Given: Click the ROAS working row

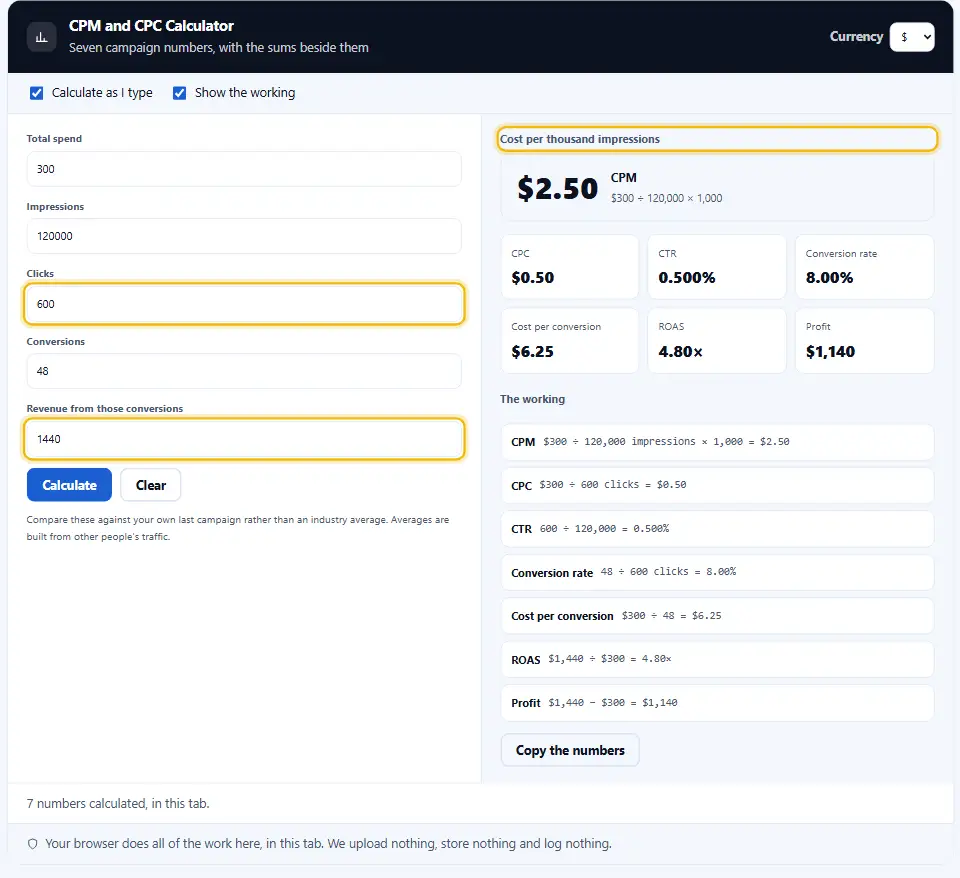Looking at the screenshot, I should (718, 659).
